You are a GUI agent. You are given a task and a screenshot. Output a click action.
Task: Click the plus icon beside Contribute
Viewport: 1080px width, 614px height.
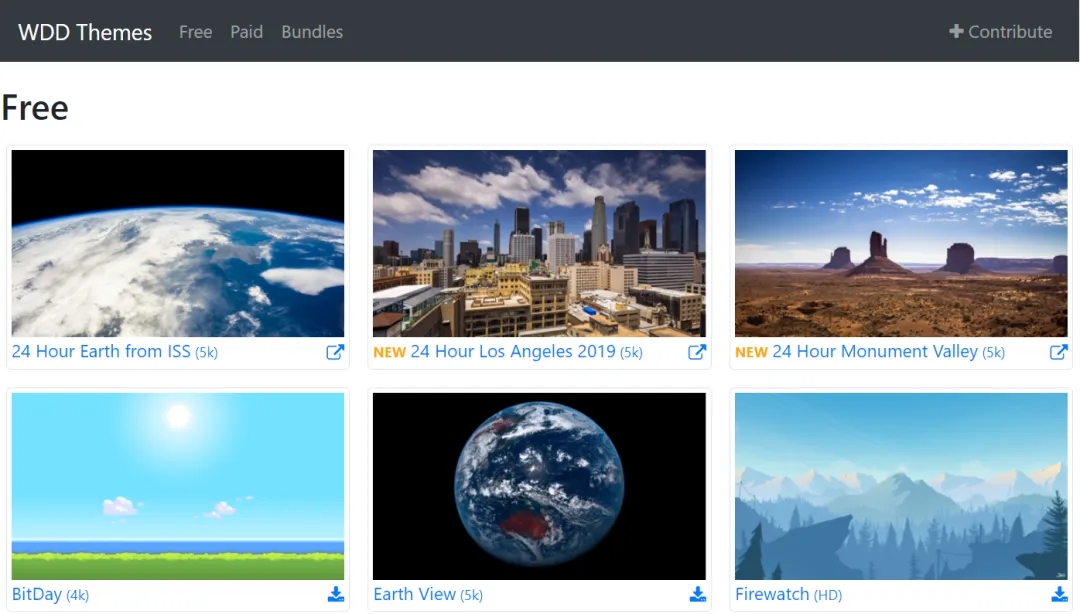point(956,32)
